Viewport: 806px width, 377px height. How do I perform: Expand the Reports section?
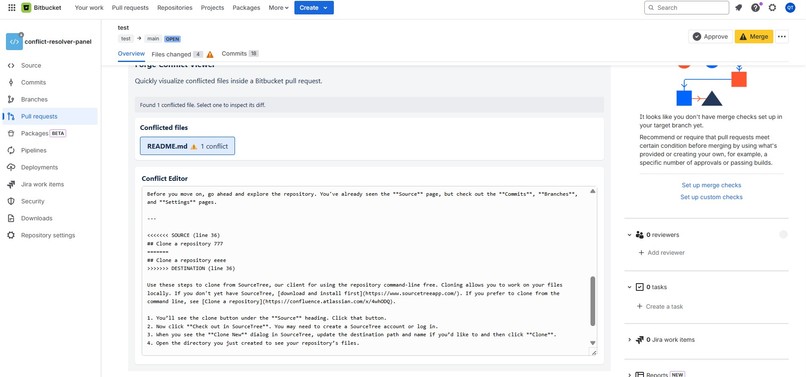[629, 374]
